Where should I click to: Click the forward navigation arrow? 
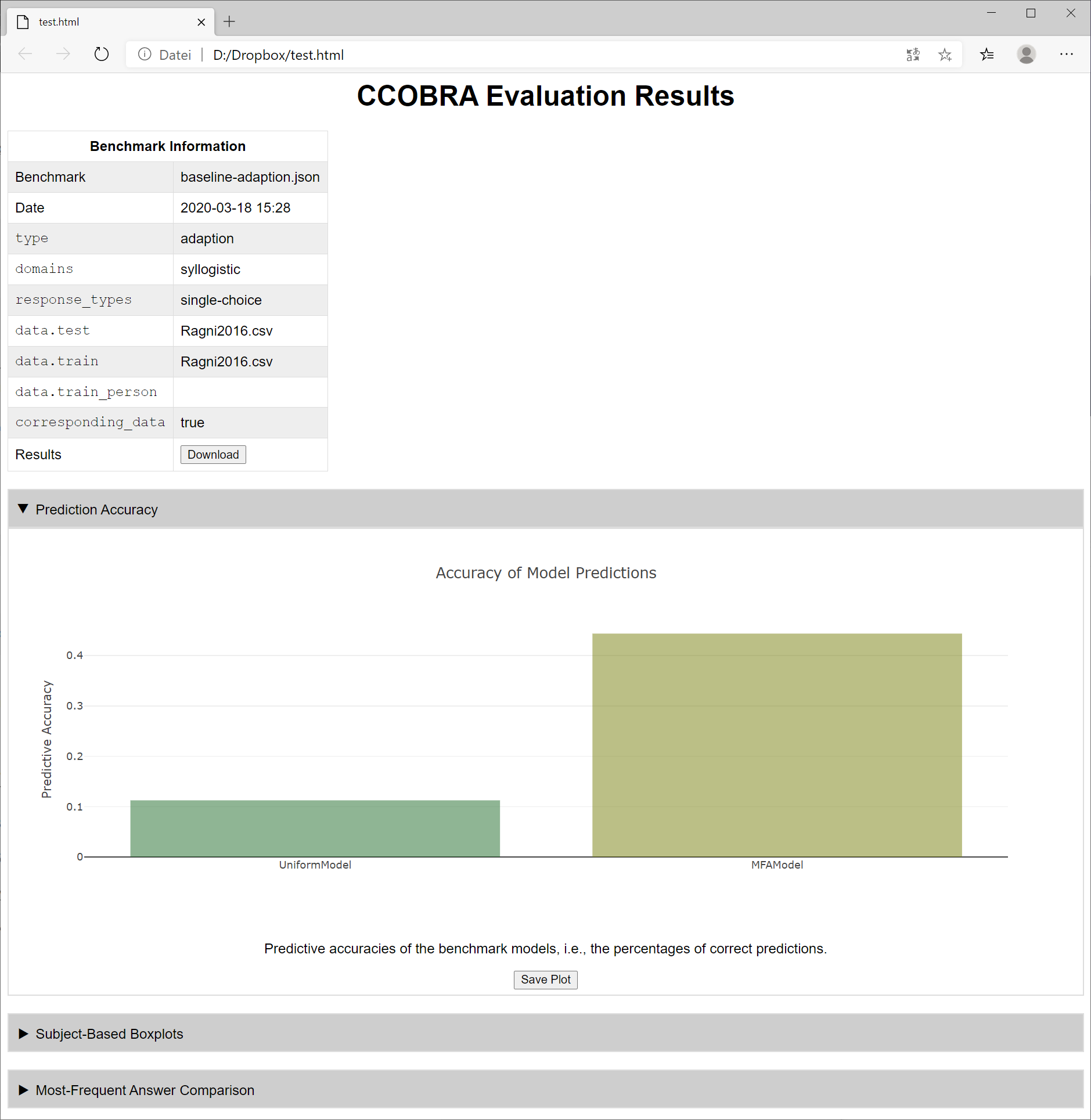click(63, 55)
